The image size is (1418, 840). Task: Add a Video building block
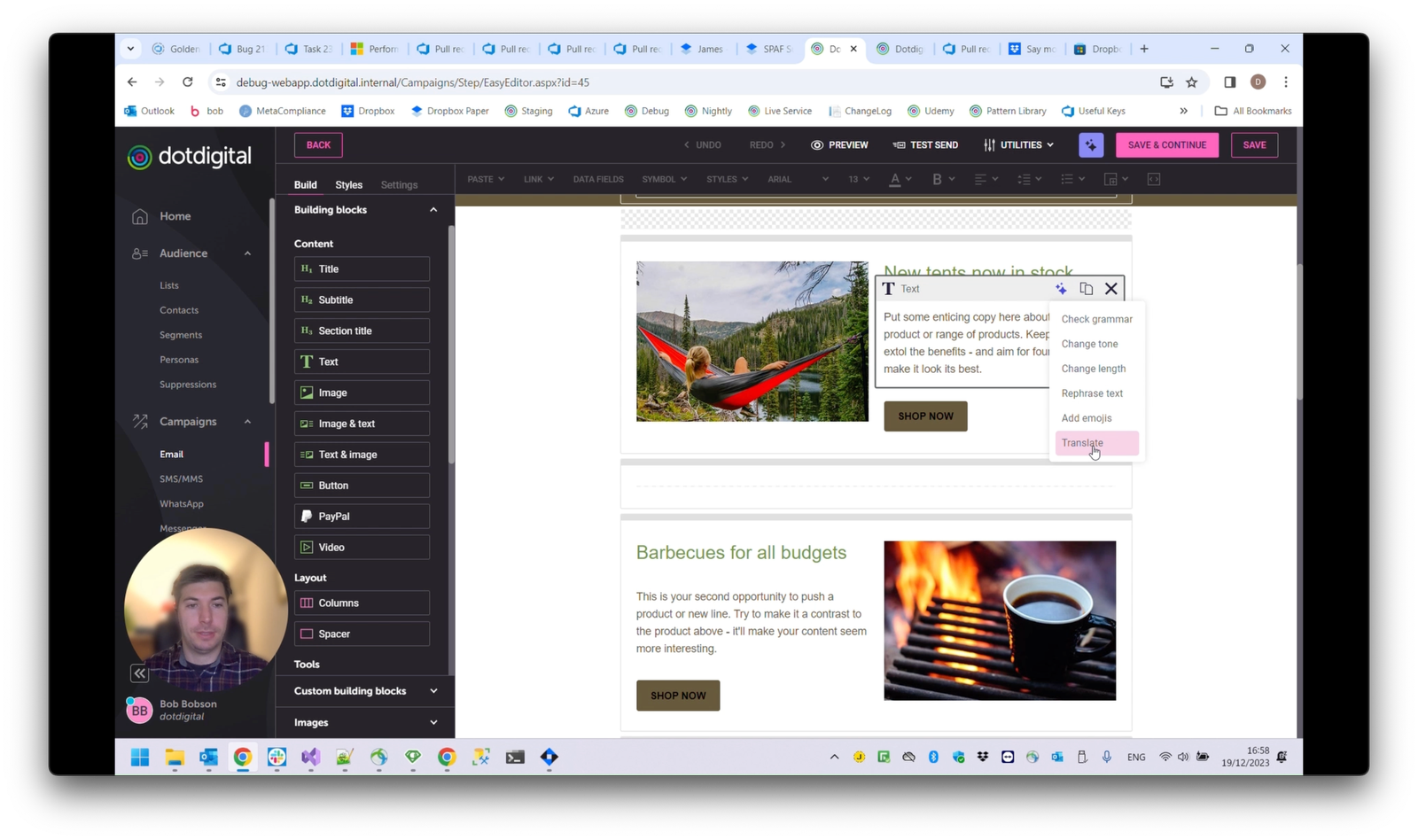(x=362, y=548)
